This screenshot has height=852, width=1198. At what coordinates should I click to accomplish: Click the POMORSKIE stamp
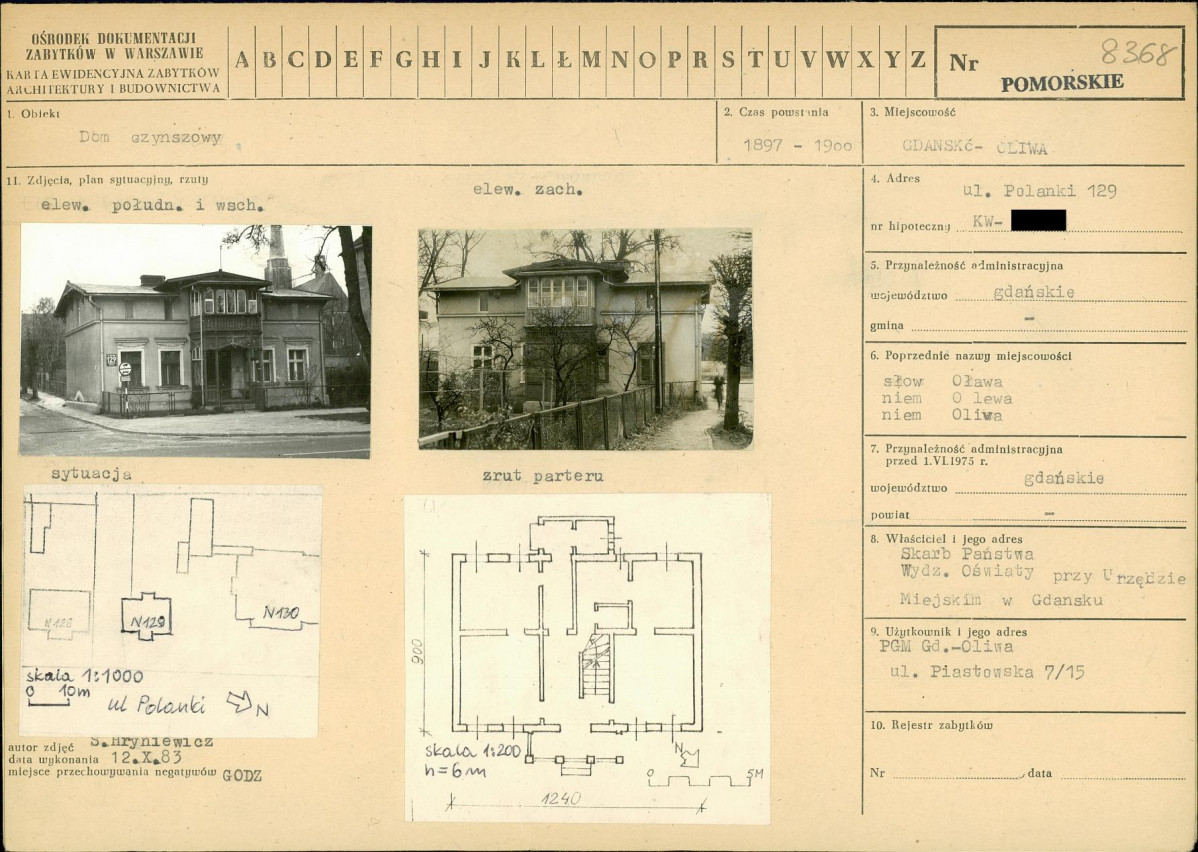[1061, 83]
